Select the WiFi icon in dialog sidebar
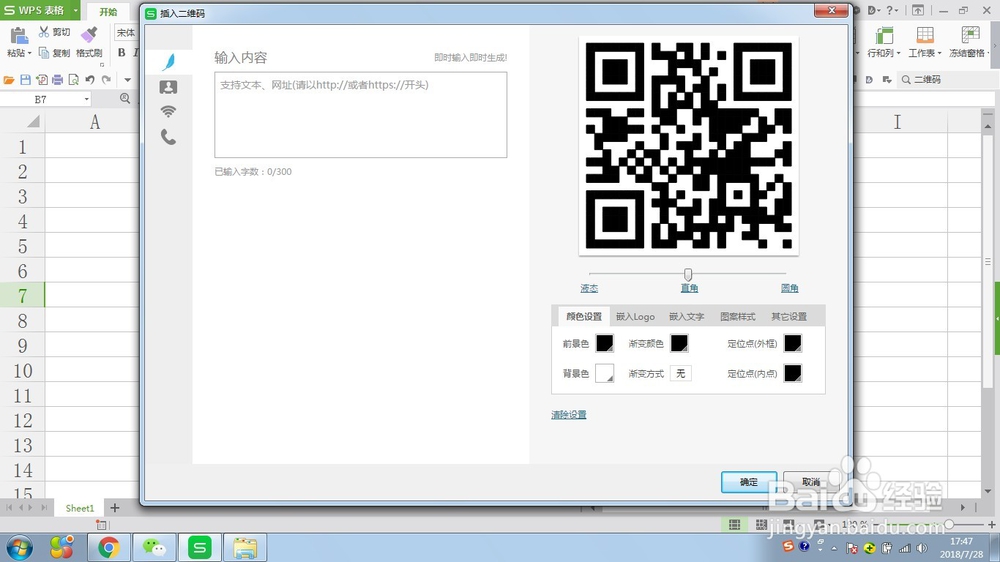This screenshot has width=1000, height=562. 168,112
